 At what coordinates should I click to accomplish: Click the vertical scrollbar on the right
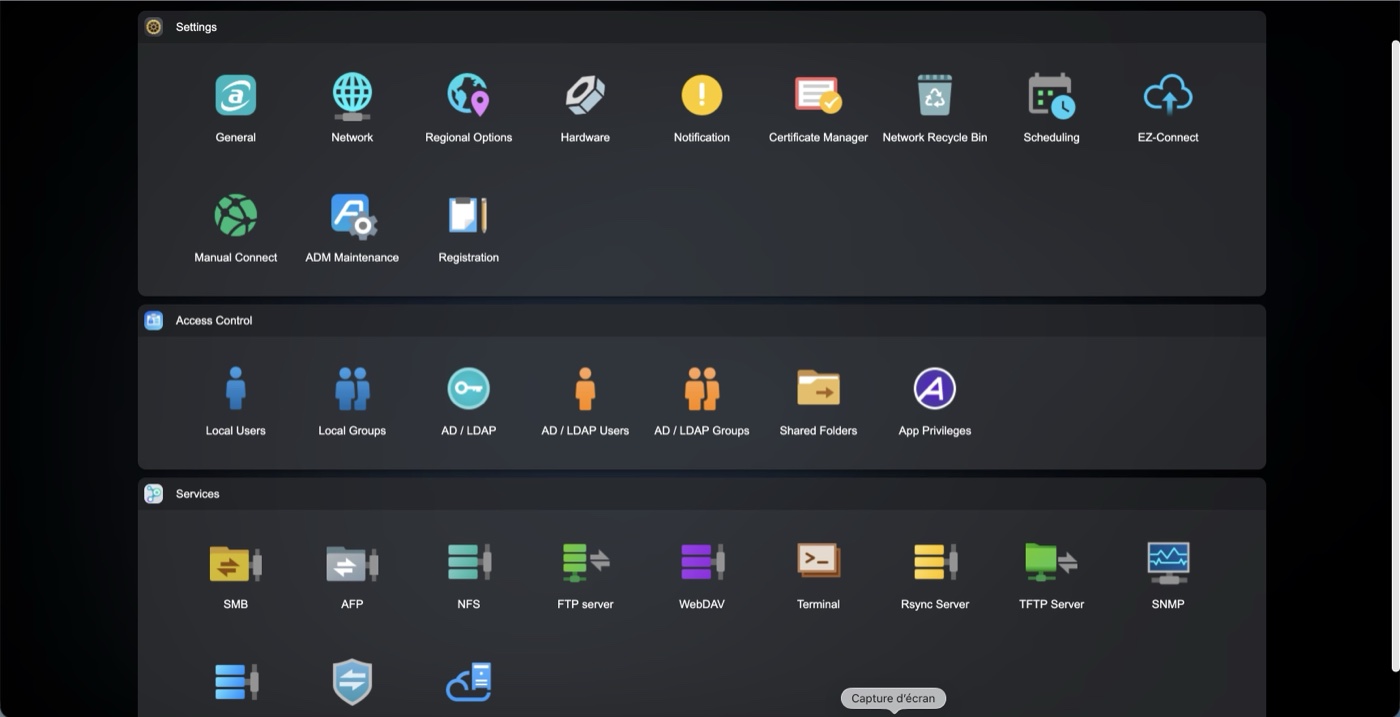click(x=1395, y=355)
